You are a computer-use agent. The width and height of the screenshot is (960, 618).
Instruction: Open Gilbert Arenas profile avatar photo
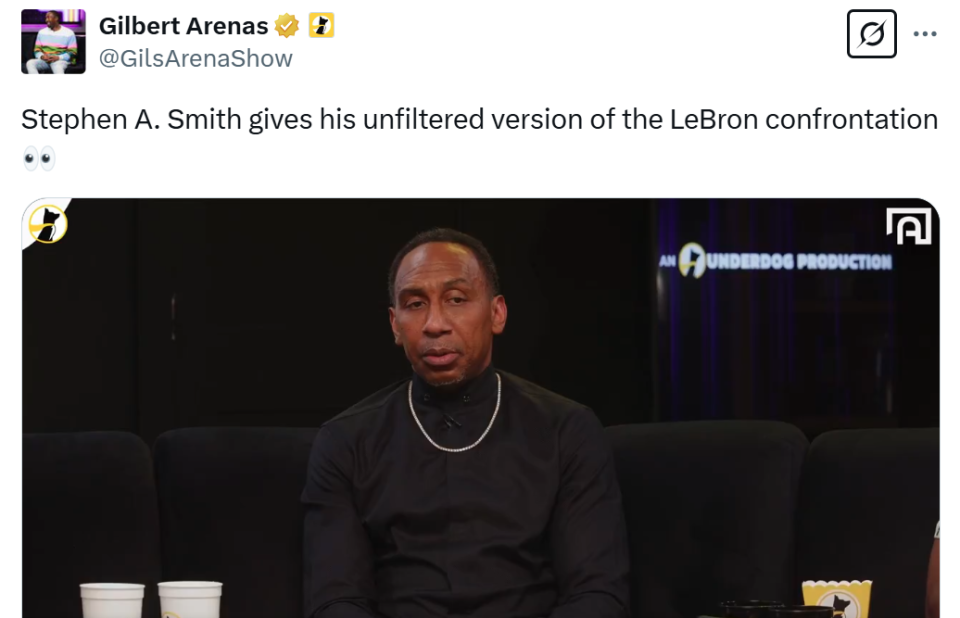coord(53,42)
